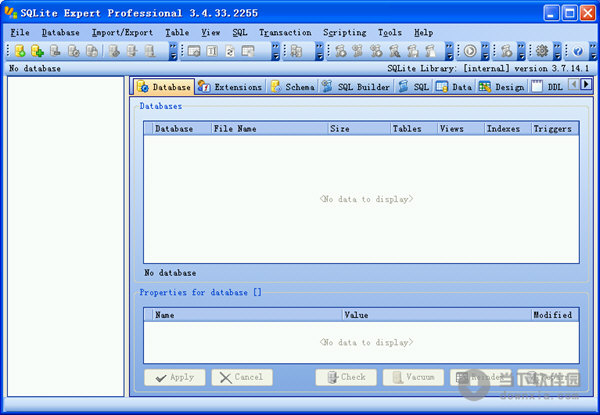Click the yellow New Database toolbar icon

[20, 51]
